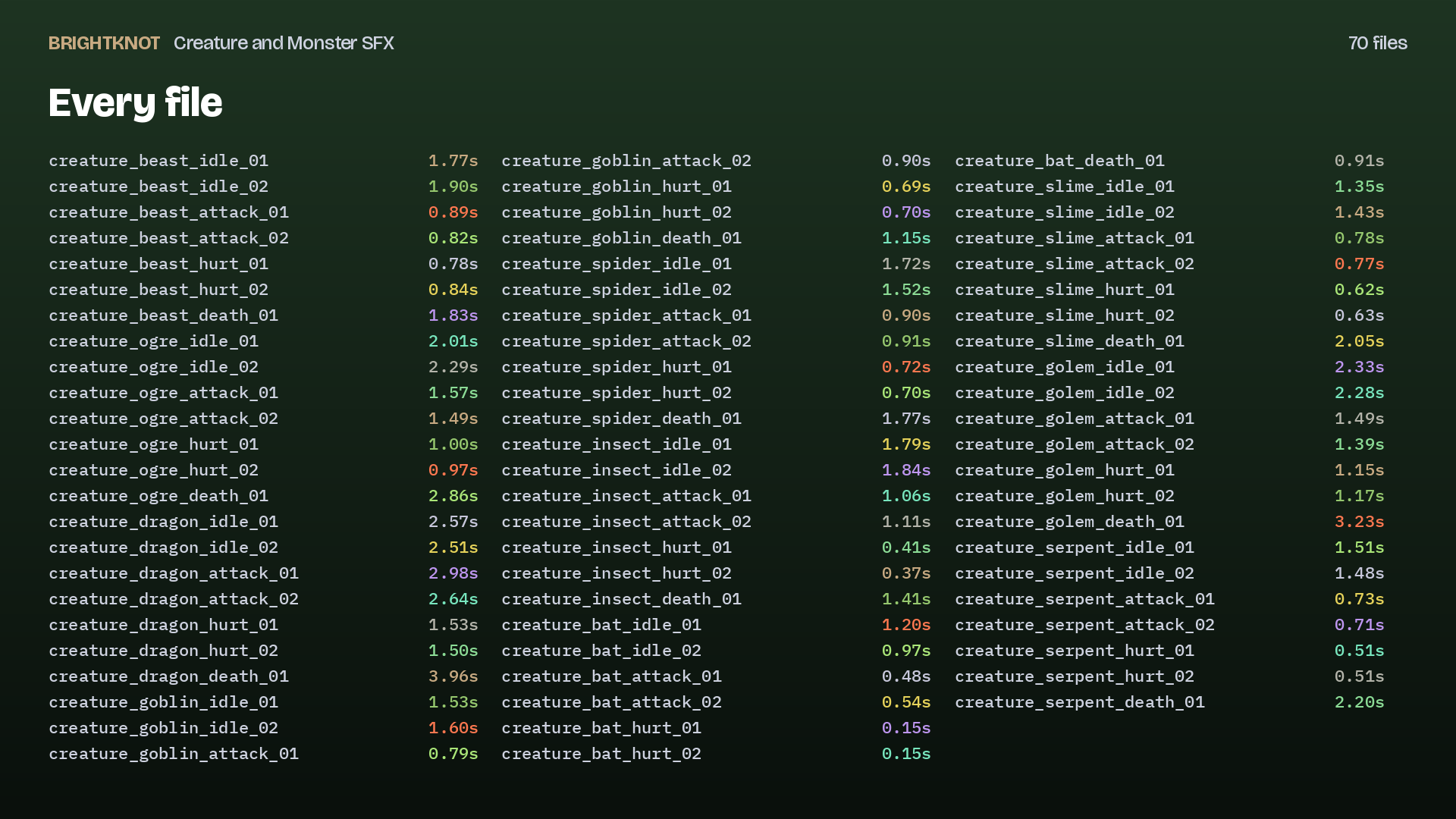Viewport: 1456px width, 819px height.
Task: Click the creature_beast_death_01 row name
Action: (163, 315)
